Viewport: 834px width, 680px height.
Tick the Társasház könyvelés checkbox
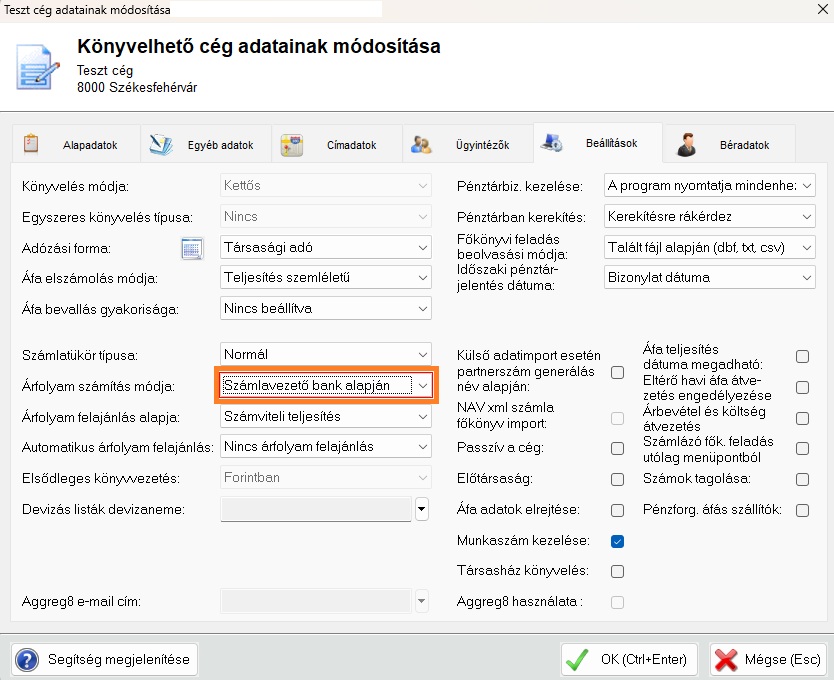617,571
